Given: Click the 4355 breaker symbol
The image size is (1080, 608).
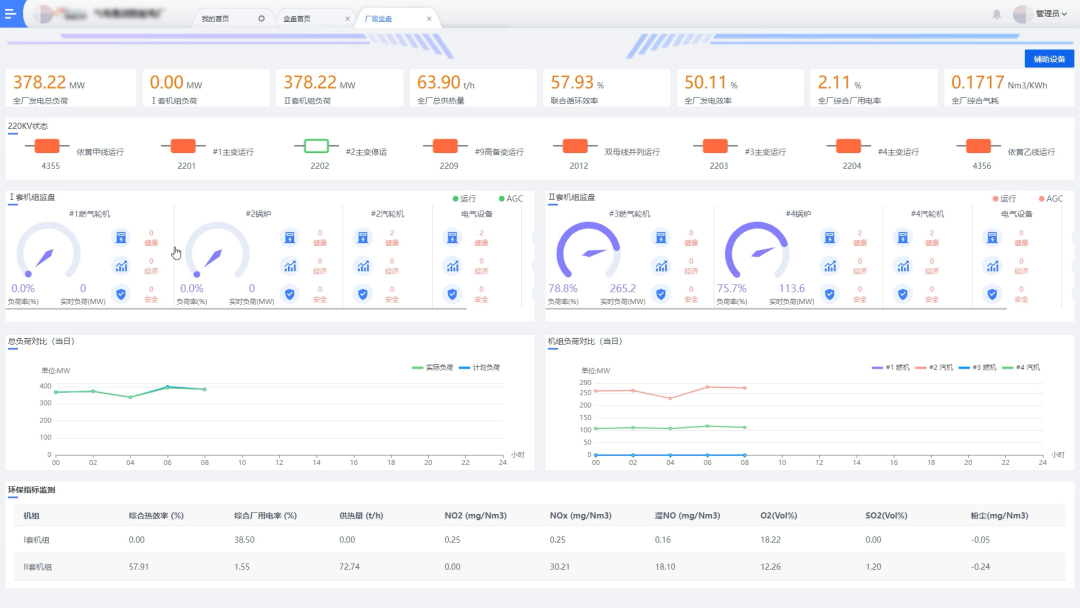Looking at the screenshot, I should pos(47,146).
